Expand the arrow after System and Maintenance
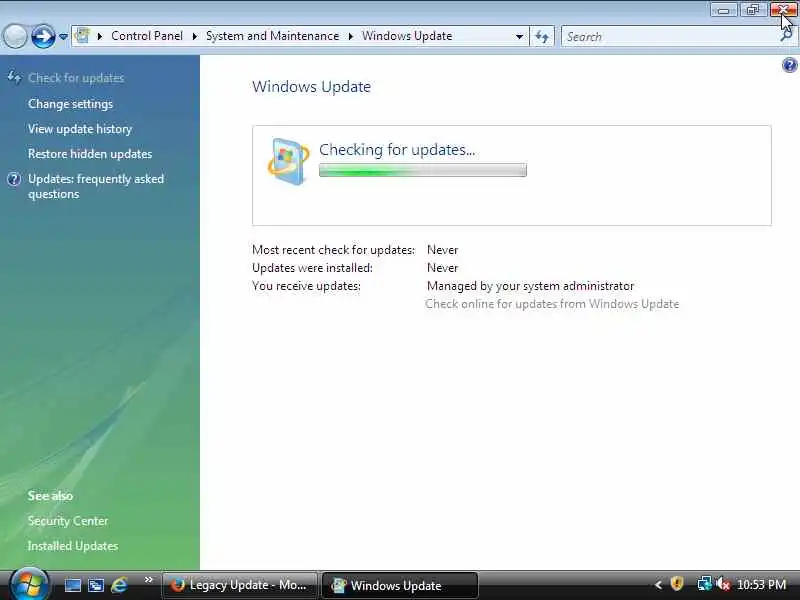800x600 pixels. tap(351, 36)
